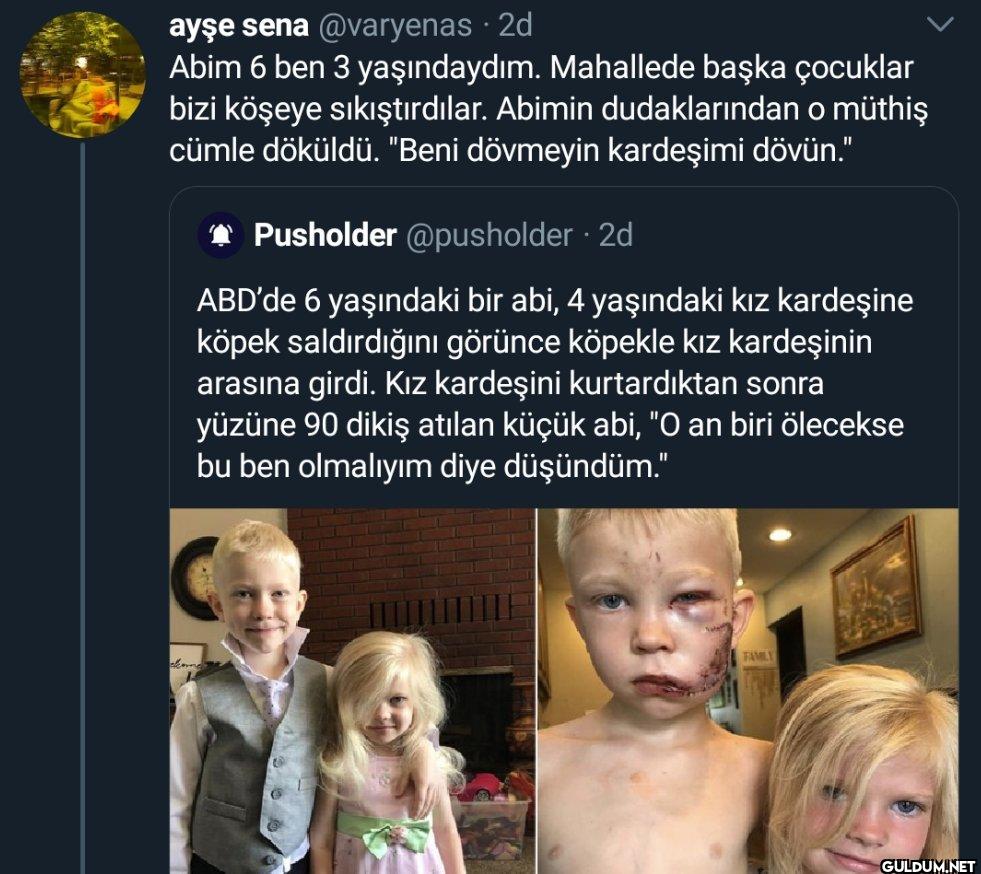Select the closing line 'bu ben olmalıyım diye düşündüm'
The width and height of the screenshot is (981, 874).
pos(432,467)
